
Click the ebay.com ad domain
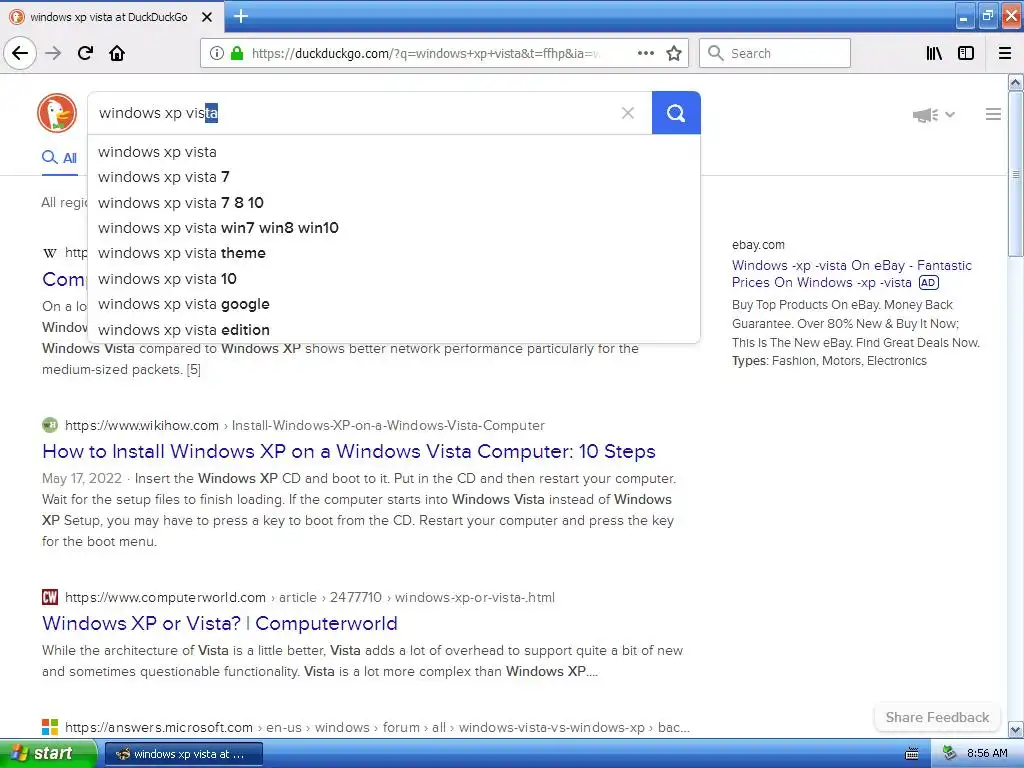(x=758, y=245)
